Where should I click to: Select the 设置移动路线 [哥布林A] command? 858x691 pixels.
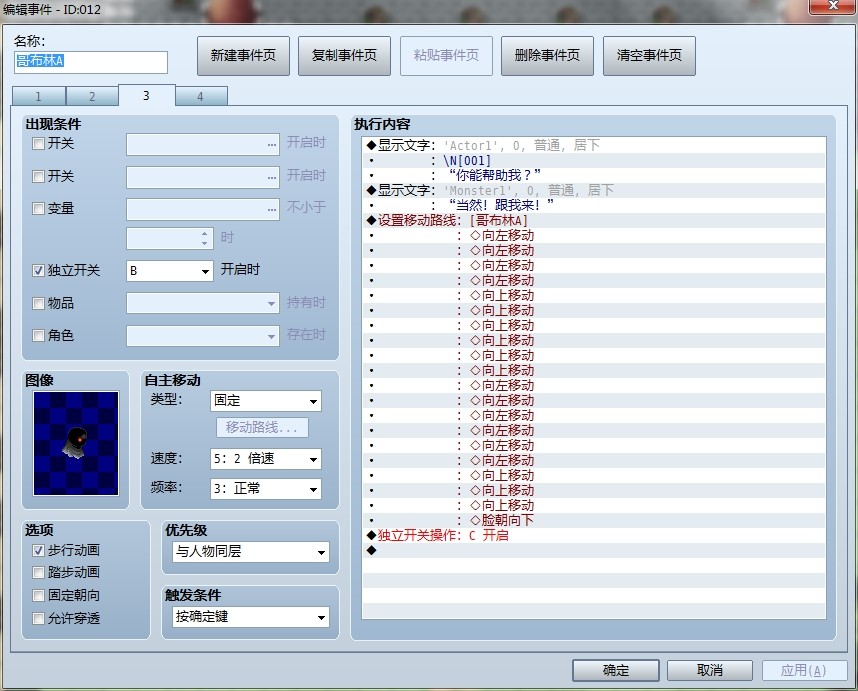point(594,220)
